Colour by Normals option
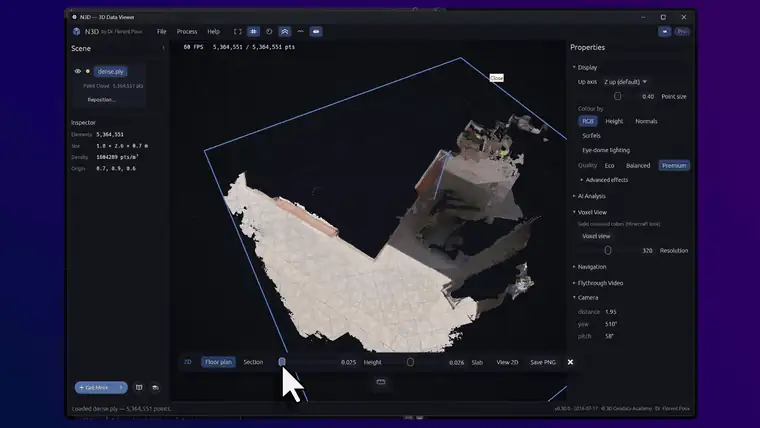 646,121
